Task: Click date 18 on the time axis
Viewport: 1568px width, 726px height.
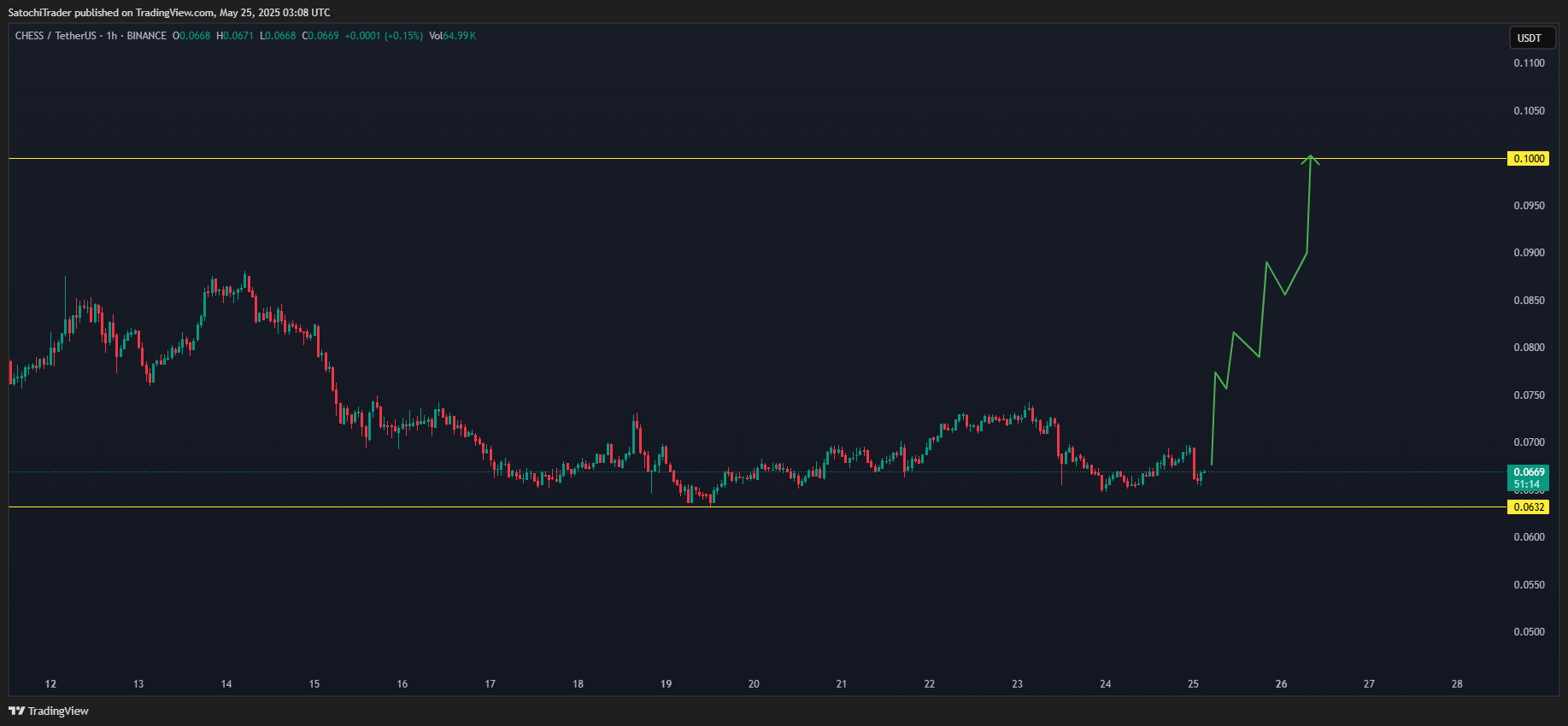Action: coord(578,684)
